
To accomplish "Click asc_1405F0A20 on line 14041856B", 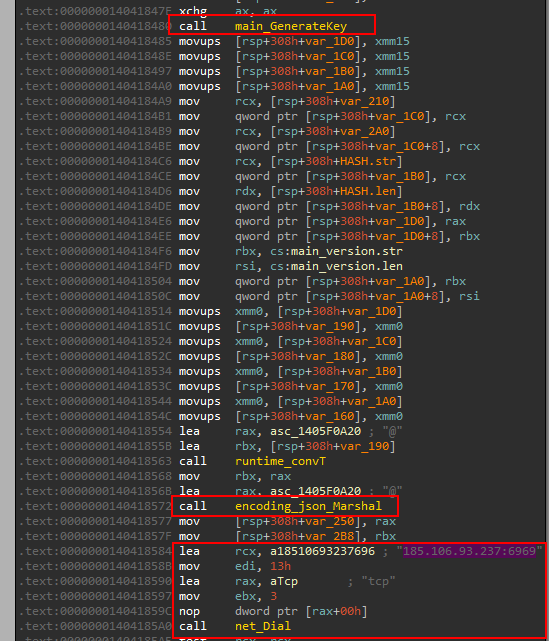I will (x=315, y=491).
